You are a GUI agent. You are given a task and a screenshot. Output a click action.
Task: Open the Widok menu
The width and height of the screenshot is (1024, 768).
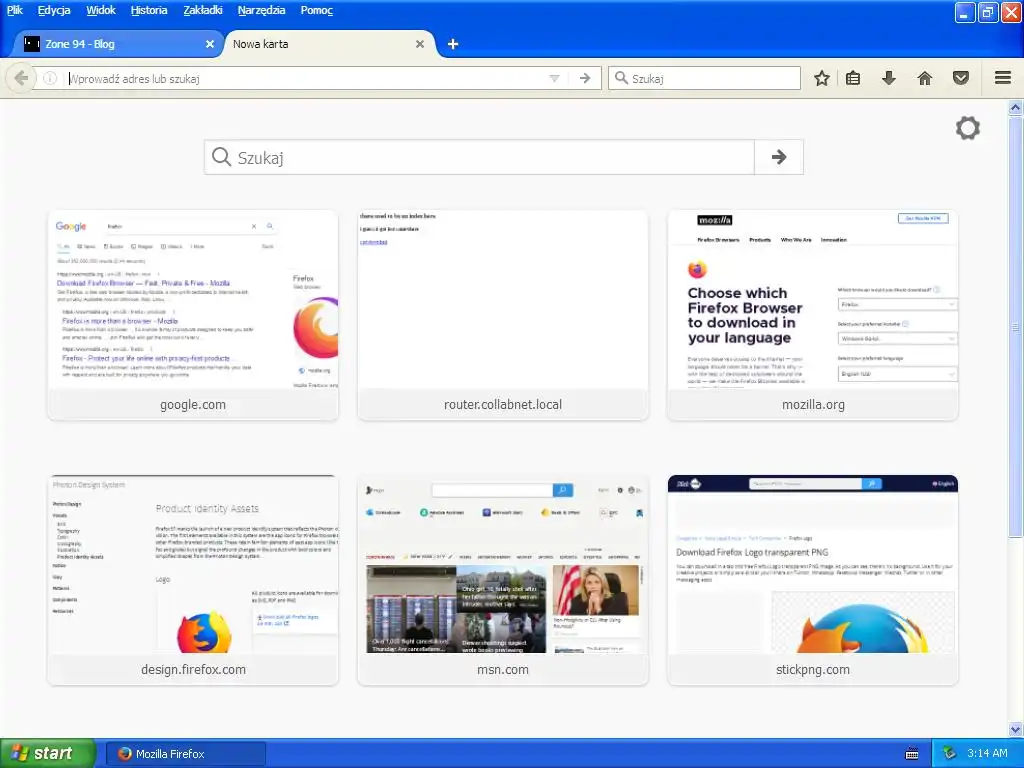[101, 10]
